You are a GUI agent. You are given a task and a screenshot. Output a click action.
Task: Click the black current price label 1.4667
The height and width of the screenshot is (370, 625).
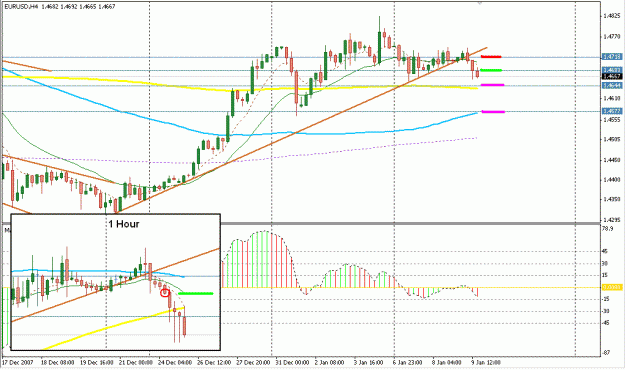(612, 77)
